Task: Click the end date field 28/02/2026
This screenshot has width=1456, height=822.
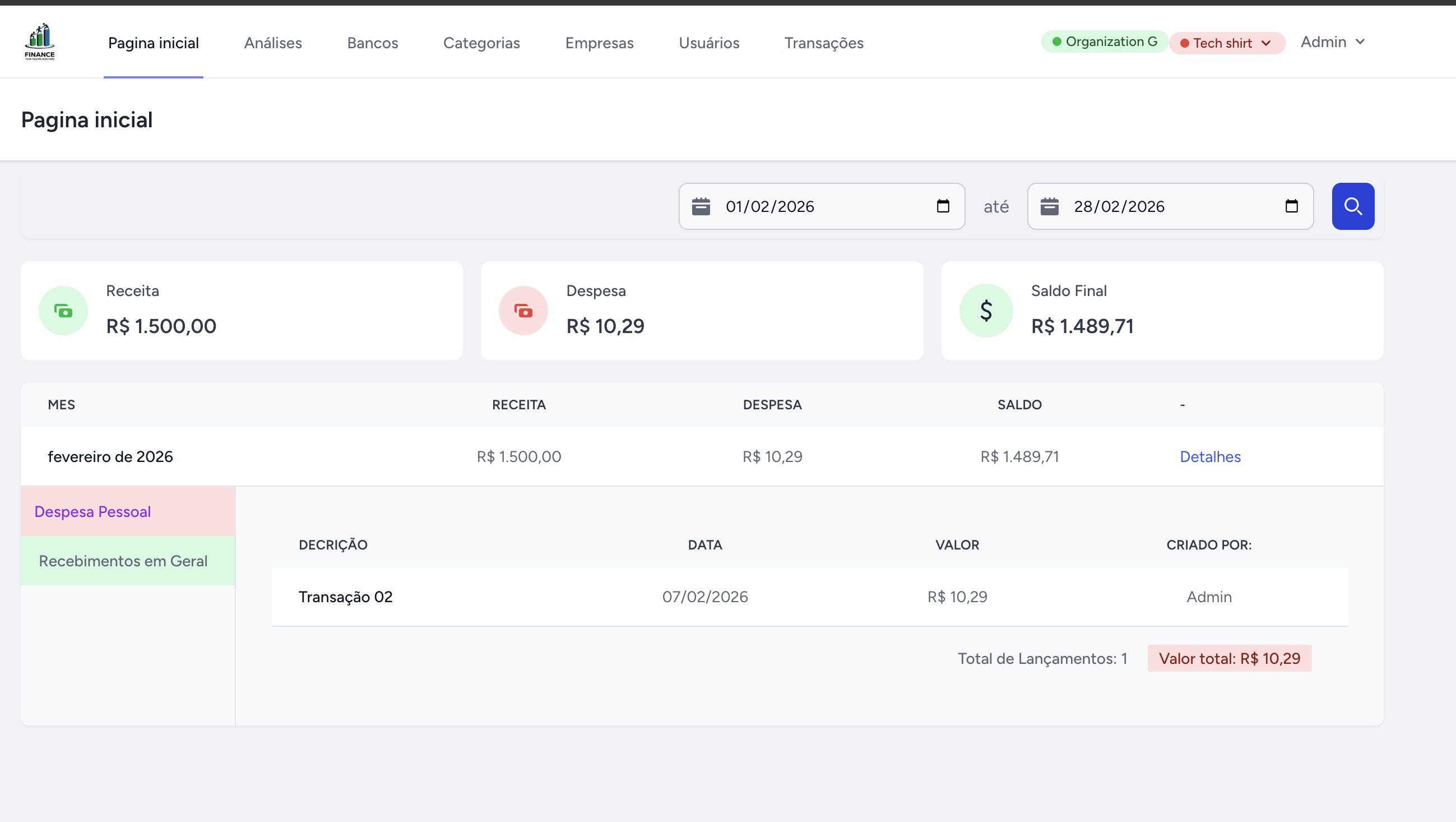Action: point(1170,206)
